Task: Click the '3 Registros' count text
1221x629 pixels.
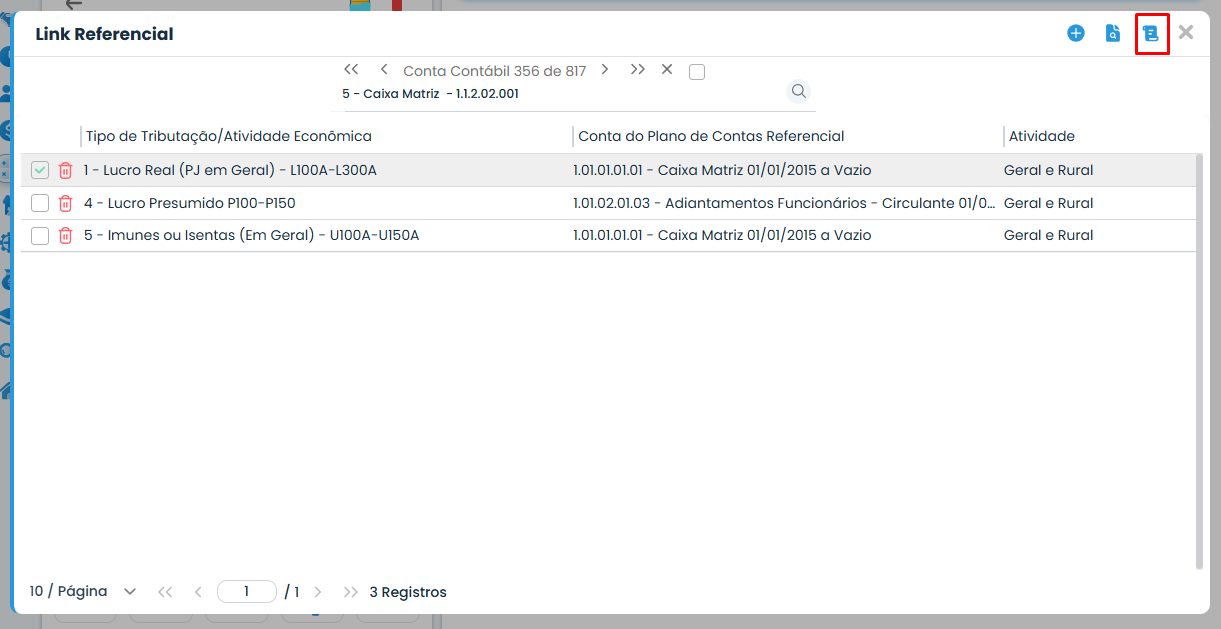Action: pos(408,592)
